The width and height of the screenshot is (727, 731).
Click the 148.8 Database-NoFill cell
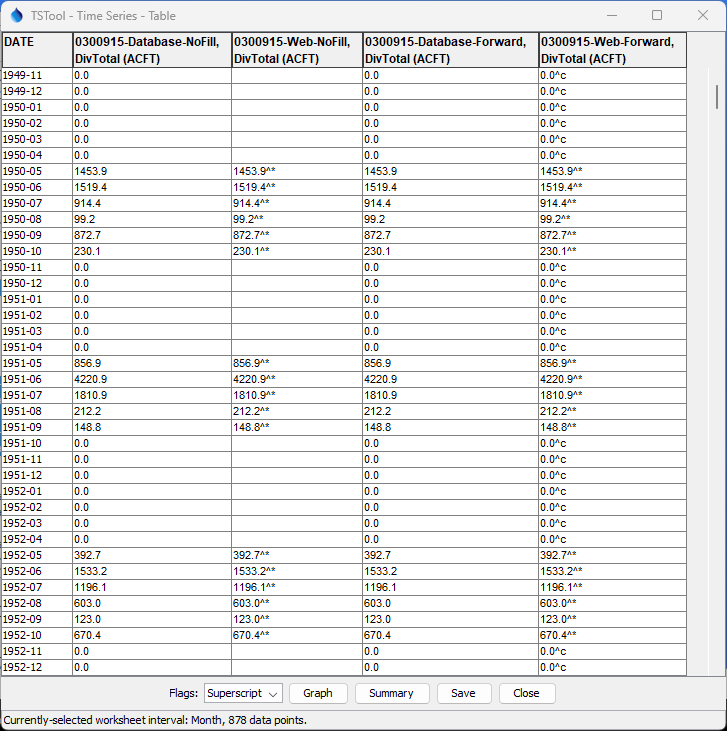coord(152,428)
